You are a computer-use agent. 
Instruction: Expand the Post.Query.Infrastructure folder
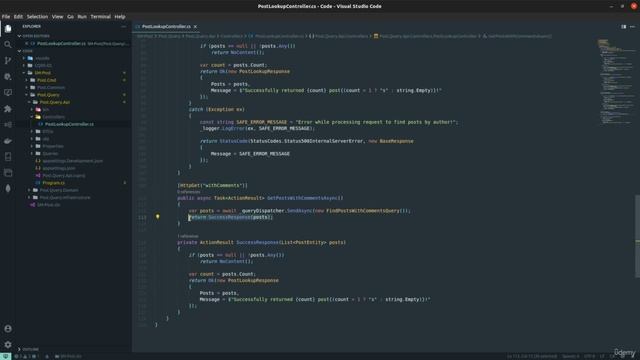coord(64,198)
